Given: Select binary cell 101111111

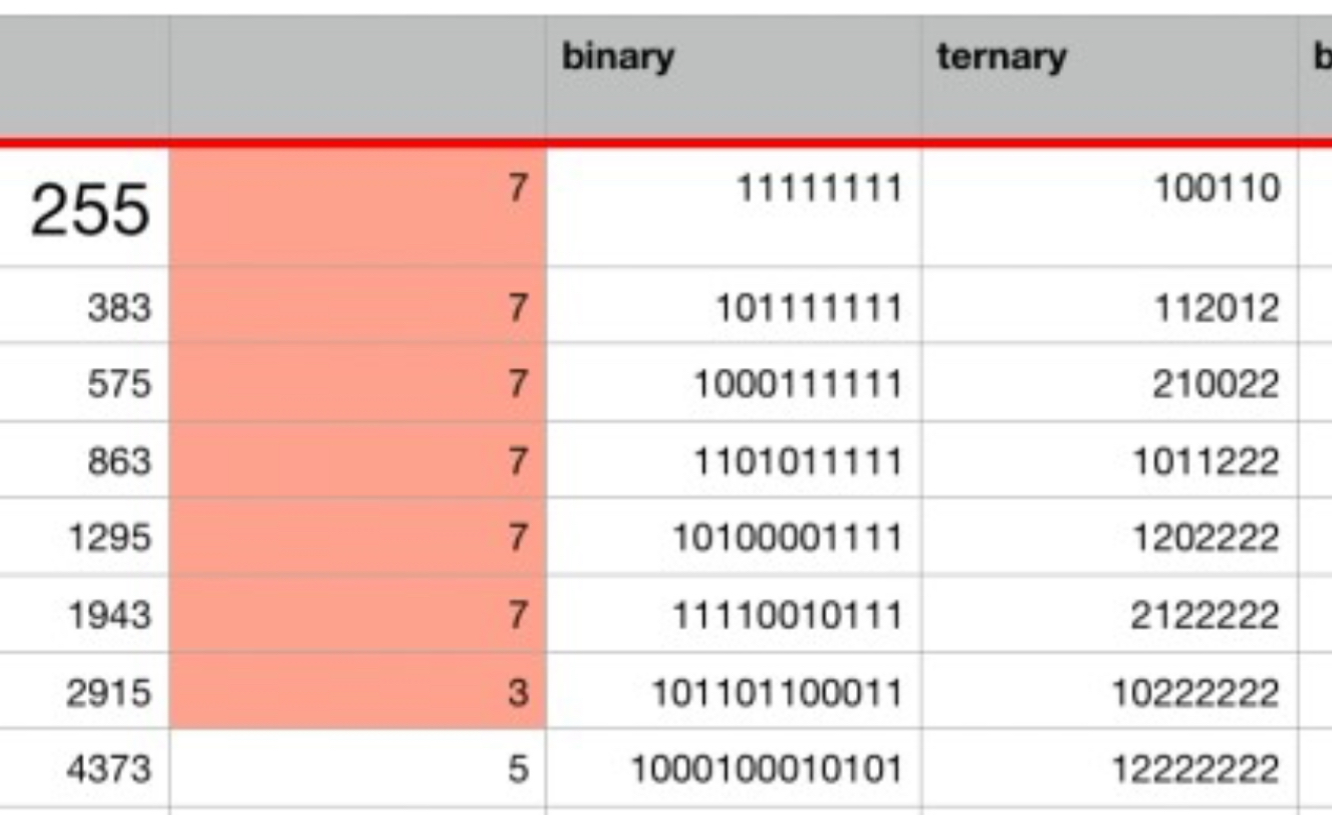Looking at the screenshot, I should (808, 307).
